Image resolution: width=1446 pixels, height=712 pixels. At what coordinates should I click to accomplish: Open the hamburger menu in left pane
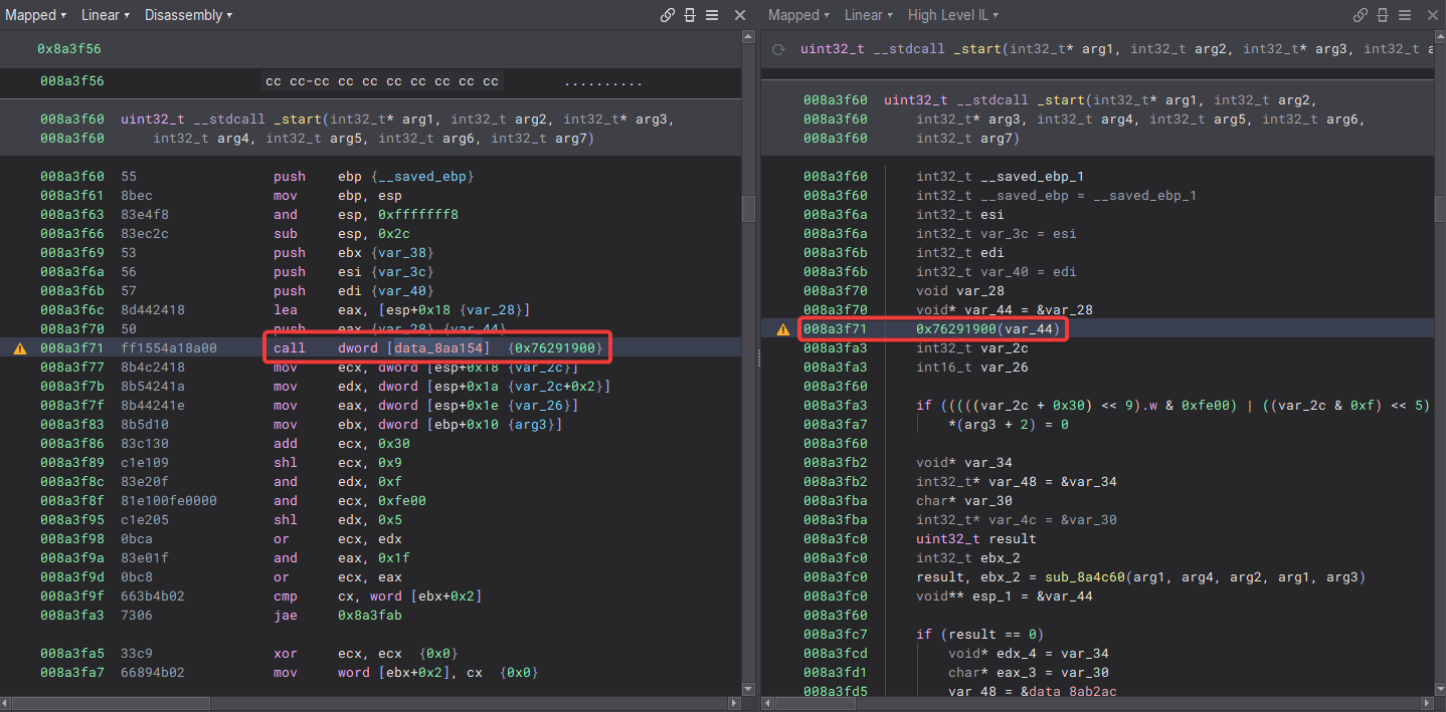click(712, 15)
